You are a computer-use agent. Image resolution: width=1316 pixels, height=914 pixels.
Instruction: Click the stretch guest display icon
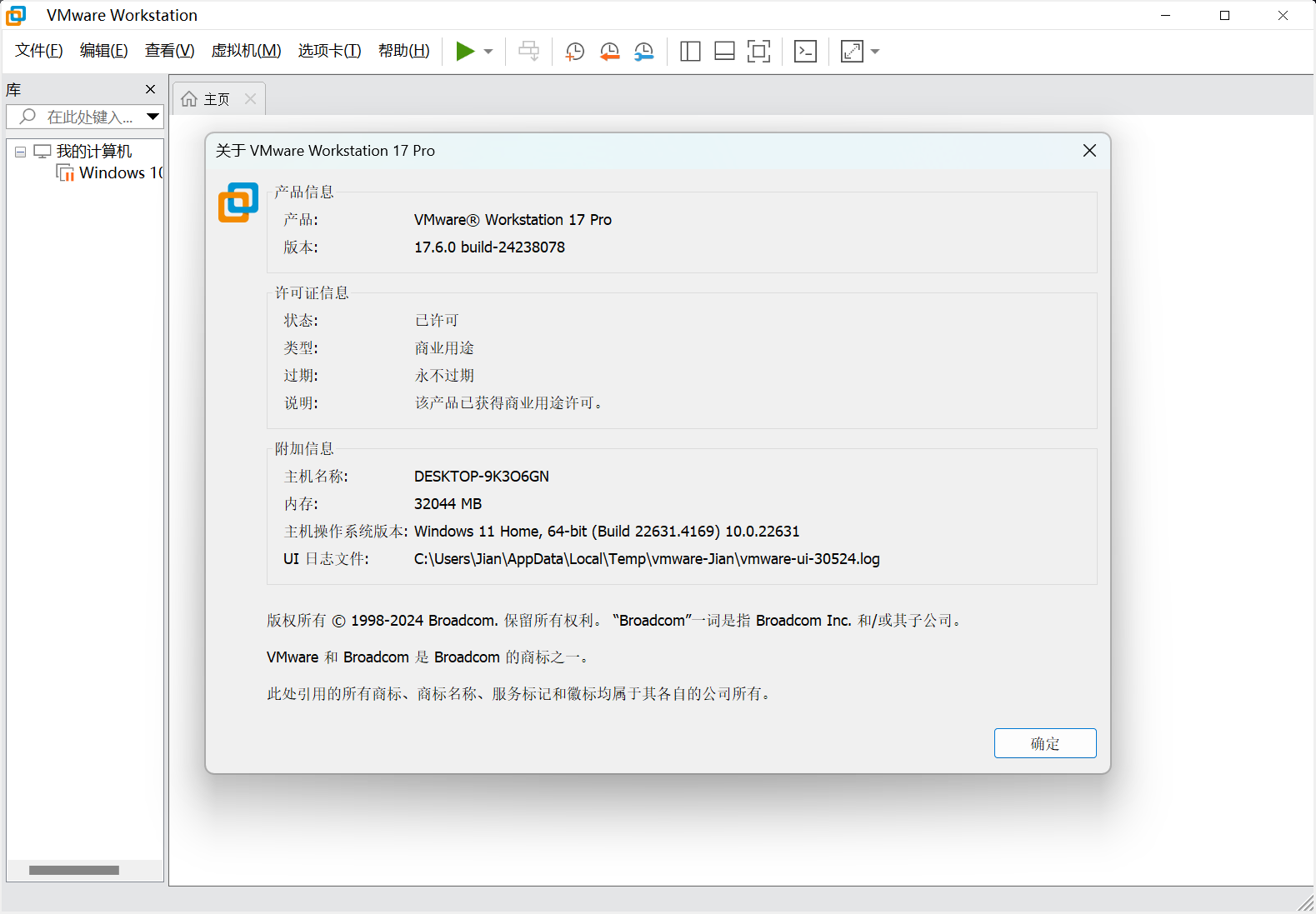852,52
